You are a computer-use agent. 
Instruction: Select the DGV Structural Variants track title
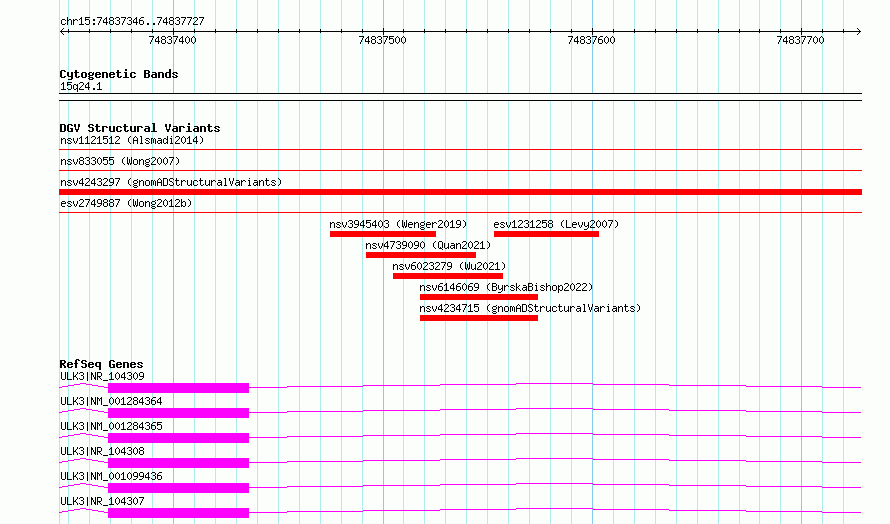coord(140,128)
